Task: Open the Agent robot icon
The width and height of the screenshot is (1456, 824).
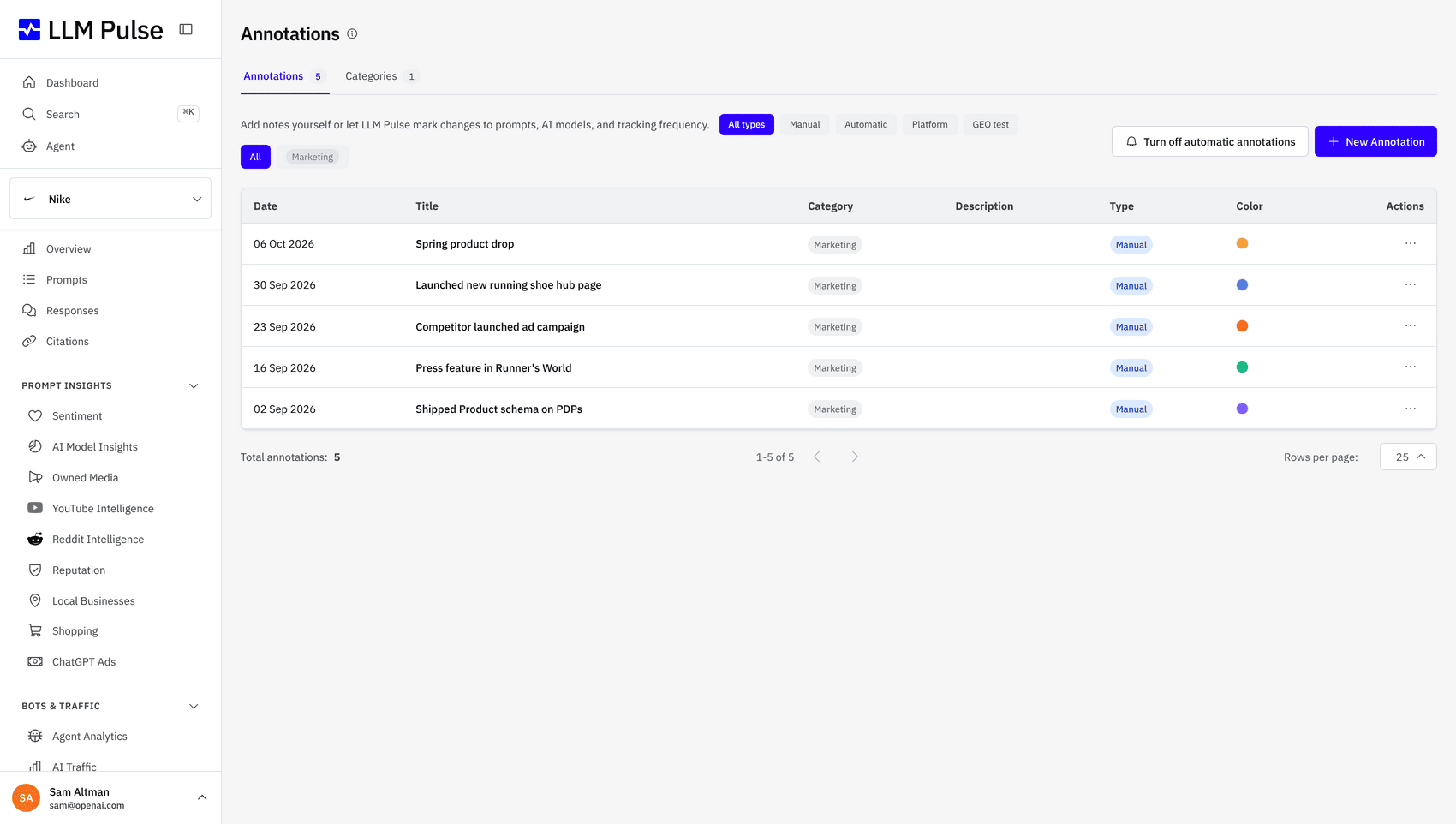Action: click(x=29, y=146)
